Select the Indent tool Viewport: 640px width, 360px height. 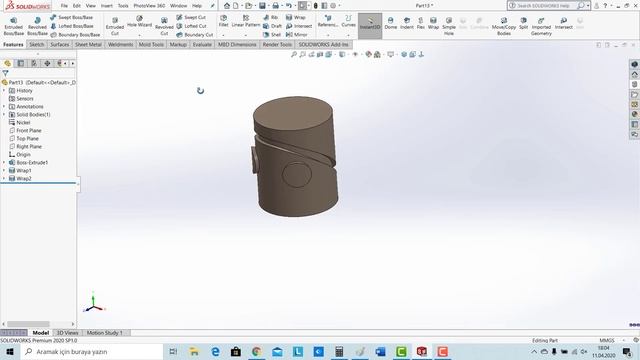tap(407, 23)
